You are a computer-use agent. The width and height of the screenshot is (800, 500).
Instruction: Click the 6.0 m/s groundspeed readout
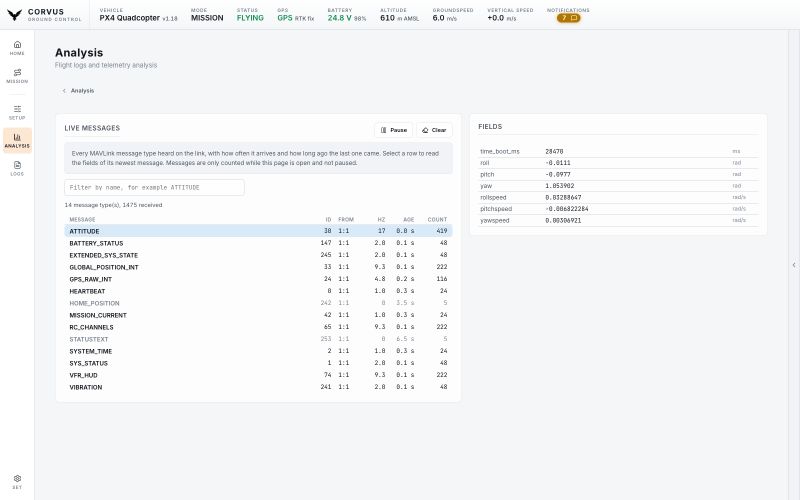pyautogui.click(x=445, y=18)
